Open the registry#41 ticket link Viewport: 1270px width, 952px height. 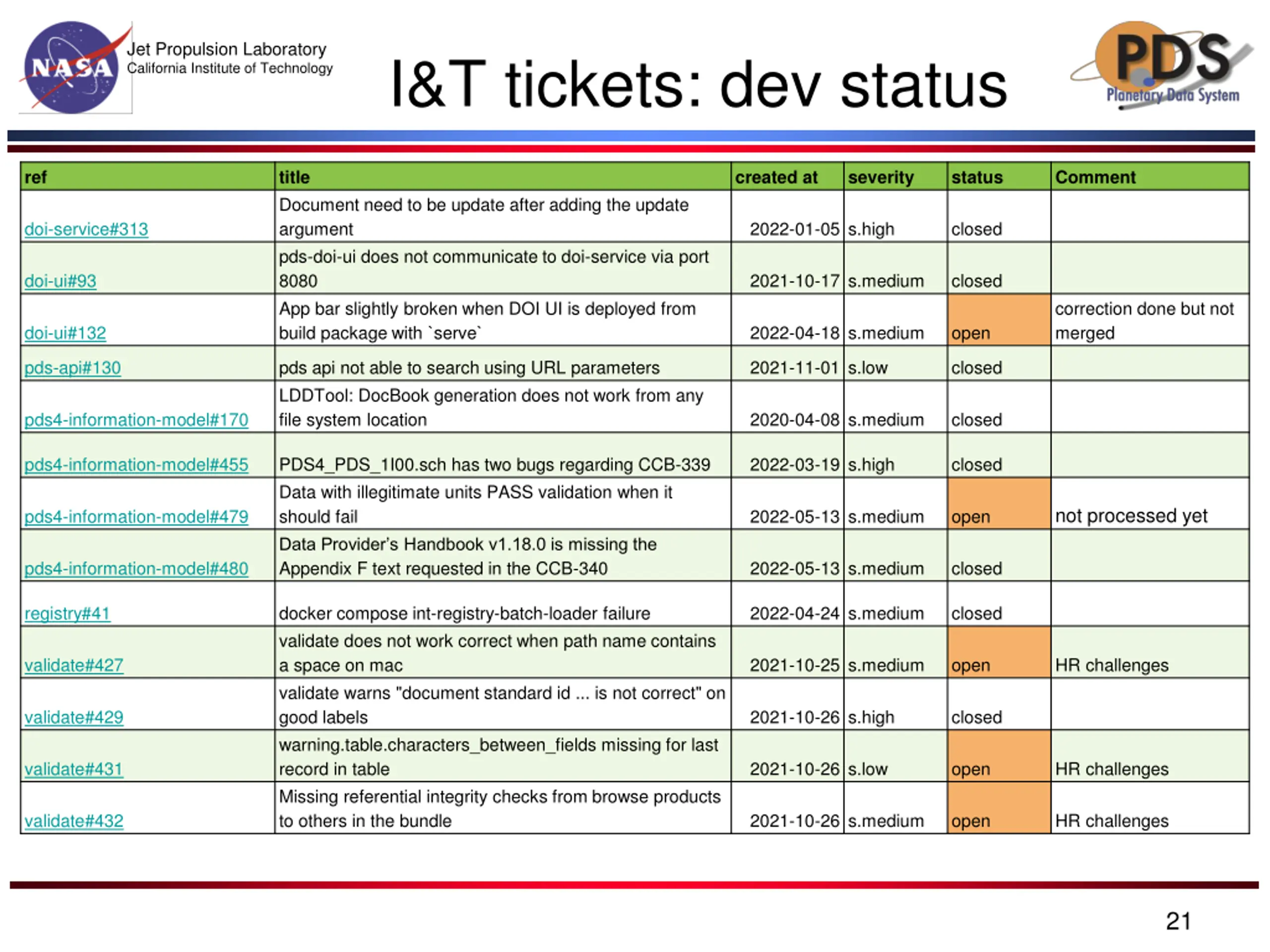67,613
